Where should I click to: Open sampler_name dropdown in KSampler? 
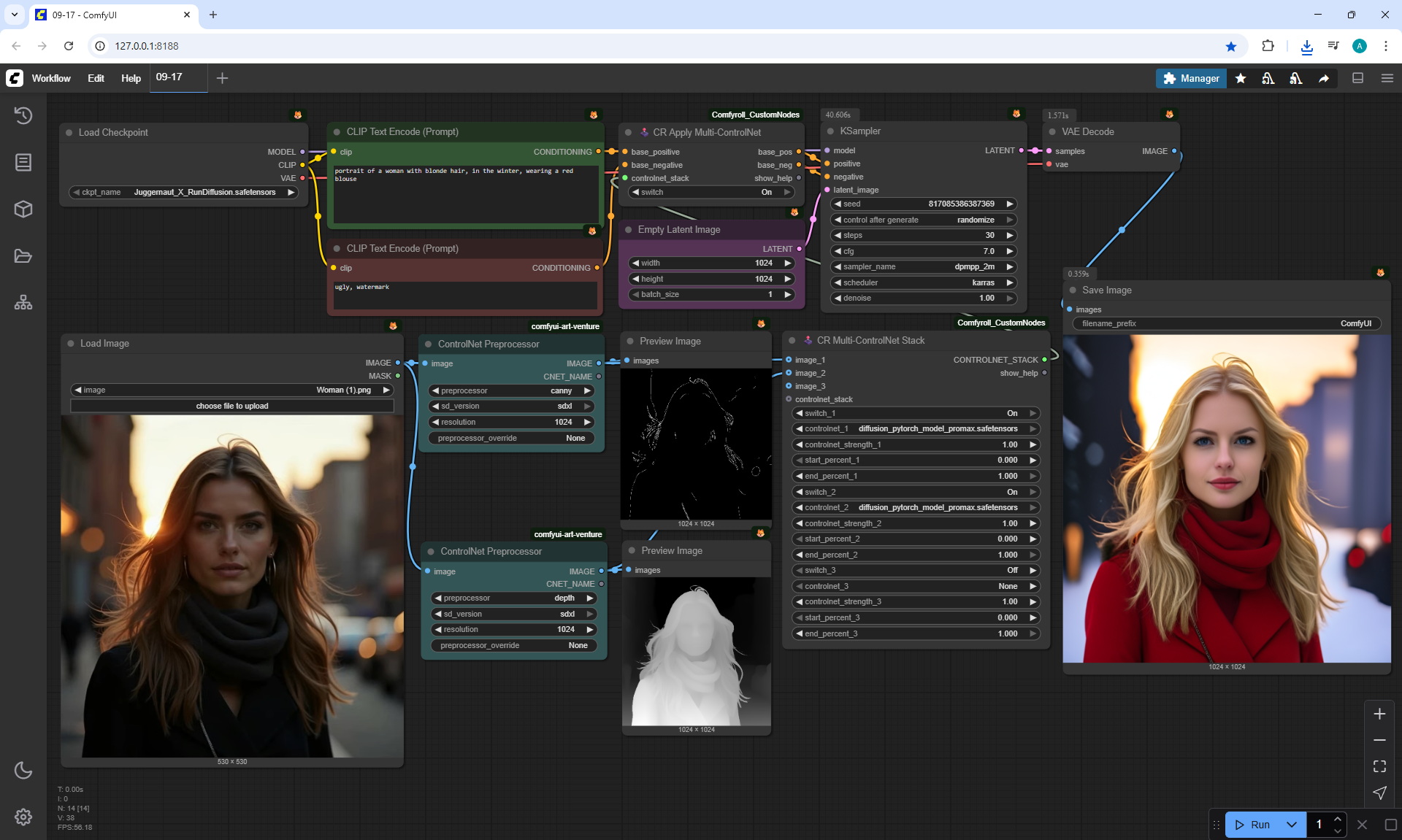924,266
